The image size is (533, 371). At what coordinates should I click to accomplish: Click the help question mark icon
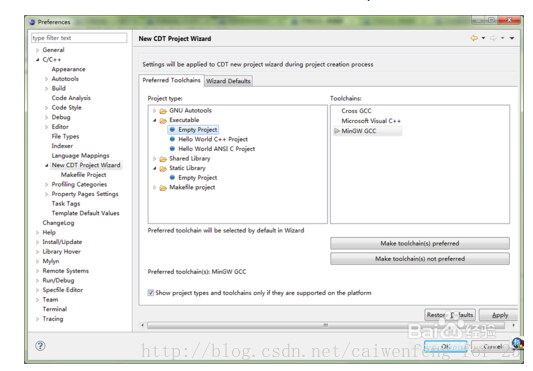[40, 346]
